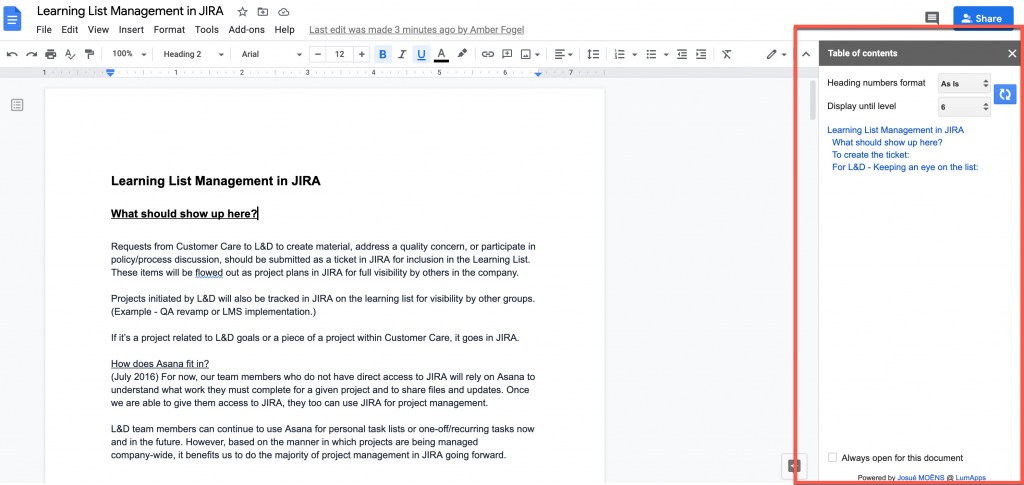Collapse menus with the up chevron
The width and height of the screenshot is (1024, 485).
pos(806,54)
